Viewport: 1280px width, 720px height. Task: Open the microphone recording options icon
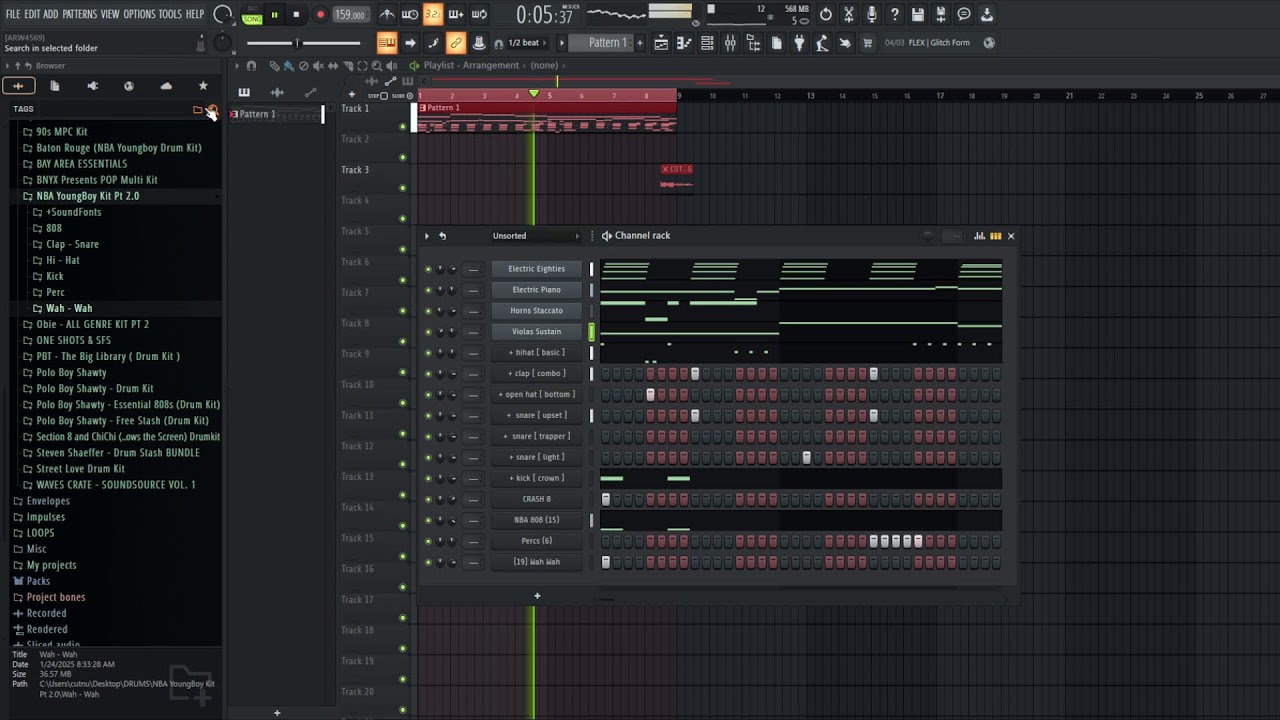pyautogui.click(x=872, y=14)
